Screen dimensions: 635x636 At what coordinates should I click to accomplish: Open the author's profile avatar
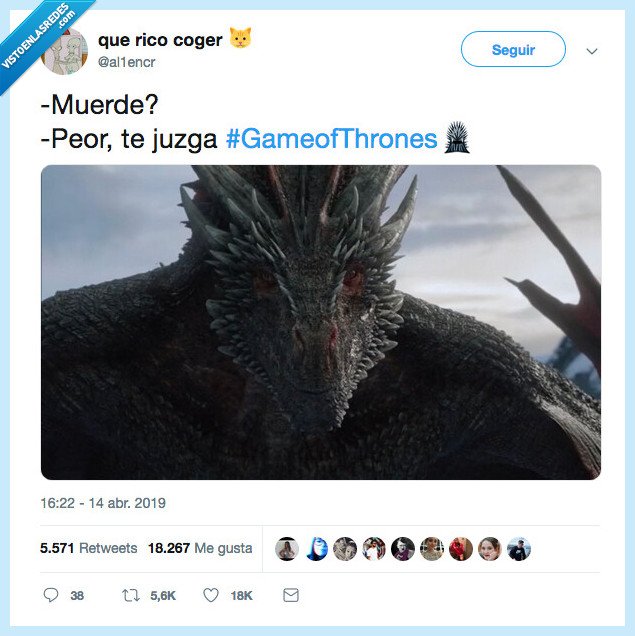click(65, 52)
